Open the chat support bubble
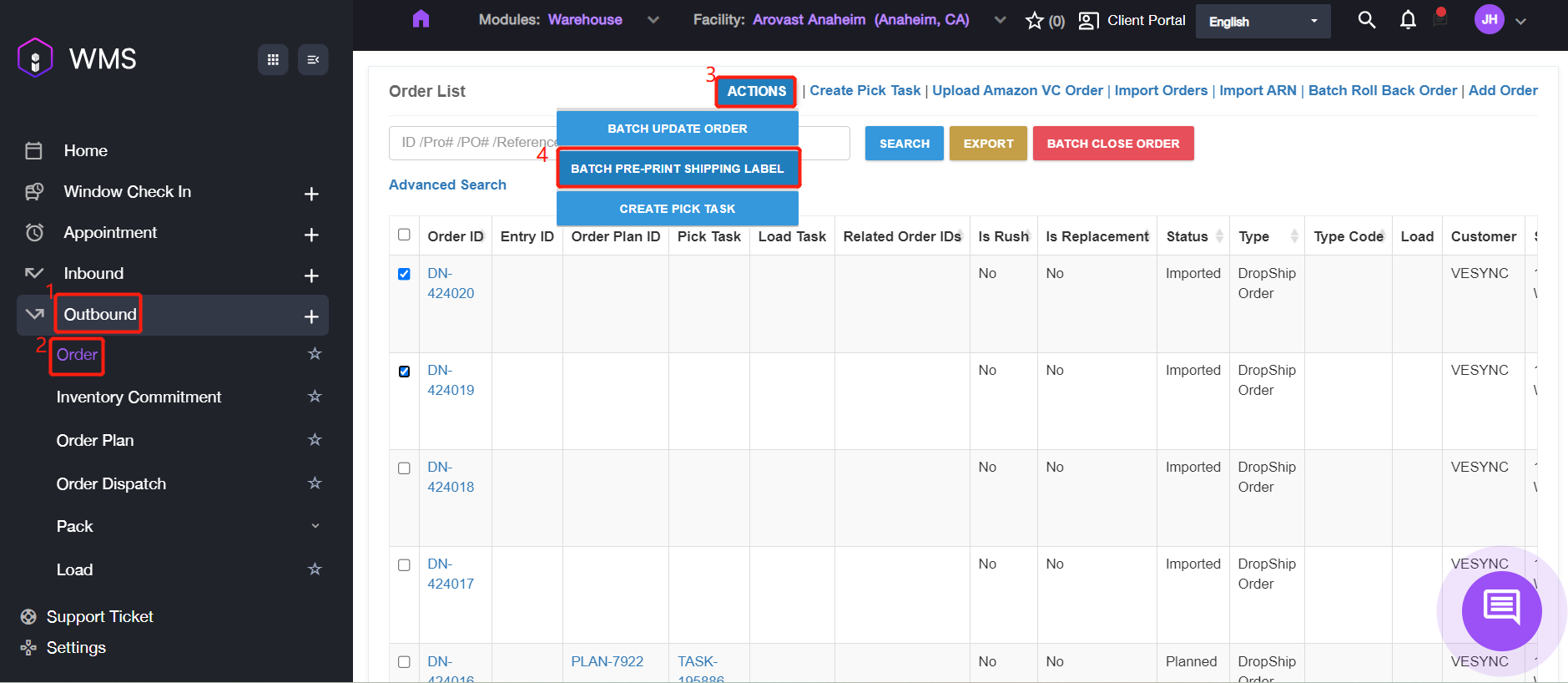The height and width of the screenshot is (683, 1568). tap(1500, 610)
